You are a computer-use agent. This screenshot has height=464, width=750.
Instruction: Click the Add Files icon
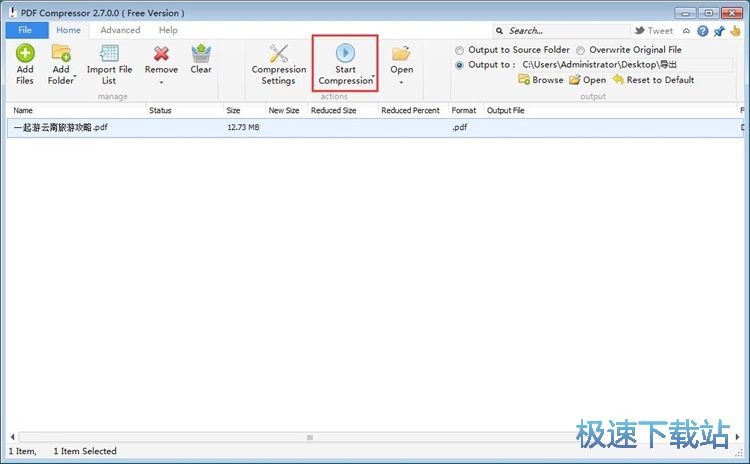[x=25, y=53]
